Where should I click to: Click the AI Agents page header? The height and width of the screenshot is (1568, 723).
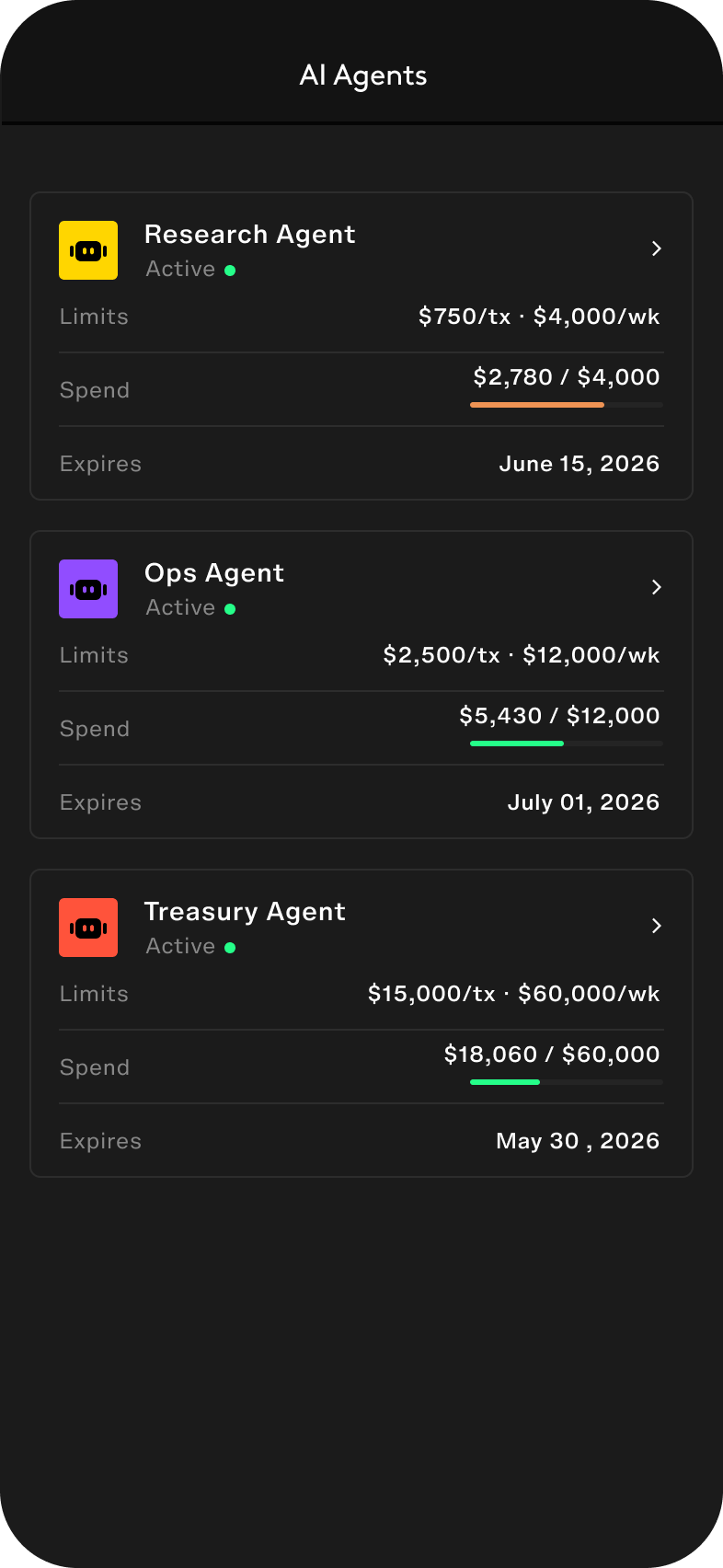(x=362, y=75)
